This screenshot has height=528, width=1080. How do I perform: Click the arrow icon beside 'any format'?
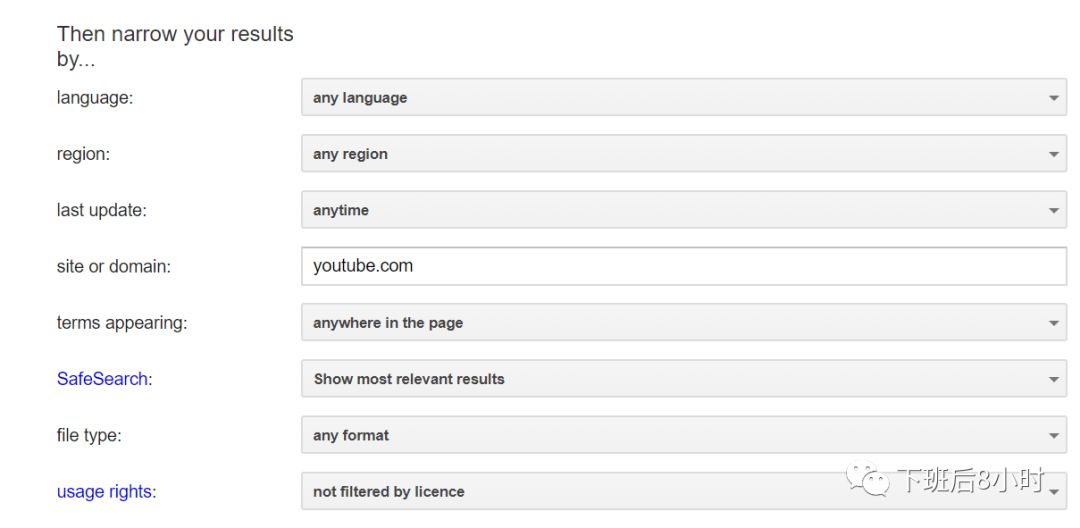1053,436
